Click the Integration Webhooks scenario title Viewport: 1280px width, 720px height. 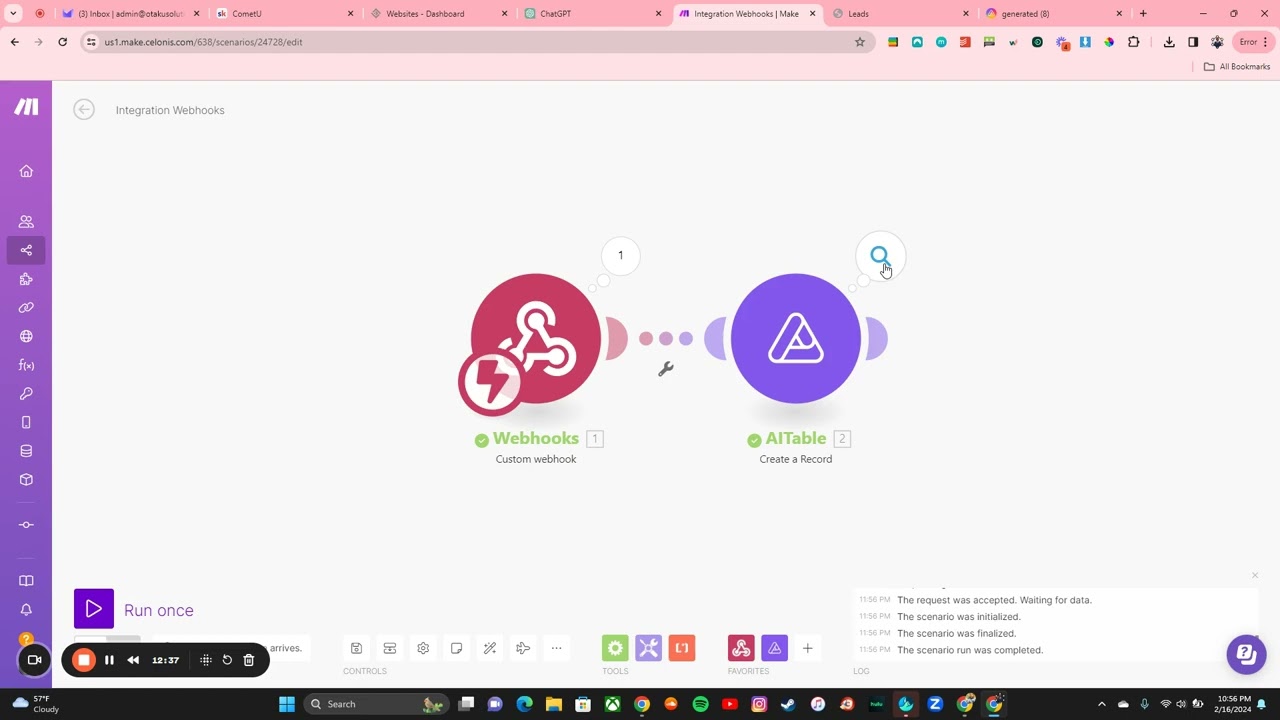(x=170, y=110)
